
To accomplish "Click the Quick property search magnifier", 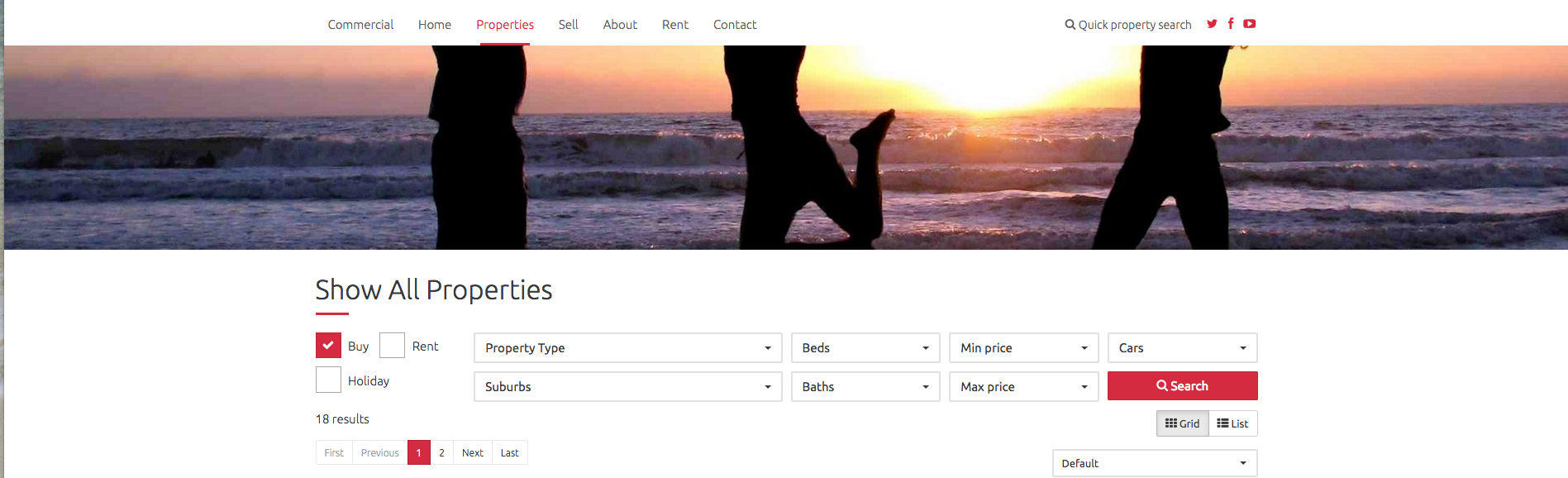I will click(1070, 25).
